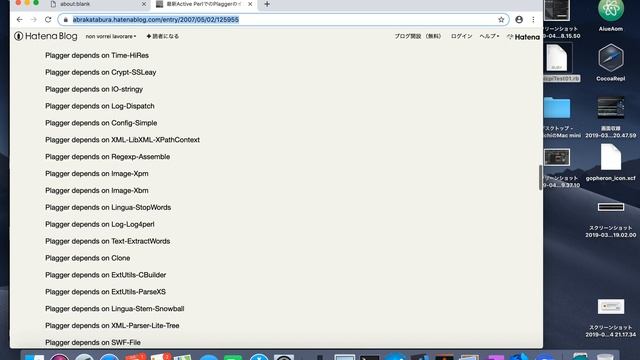
Task: Expand the ヘルプ help dropdown
Action: pos(489,36)
